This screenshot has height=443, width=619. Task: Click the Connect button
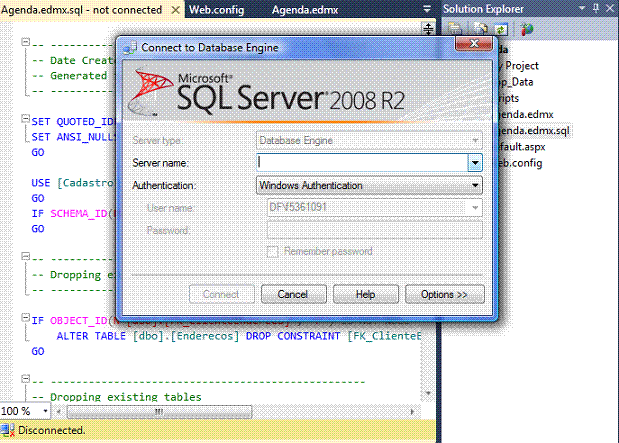click(x=221, y=295)
